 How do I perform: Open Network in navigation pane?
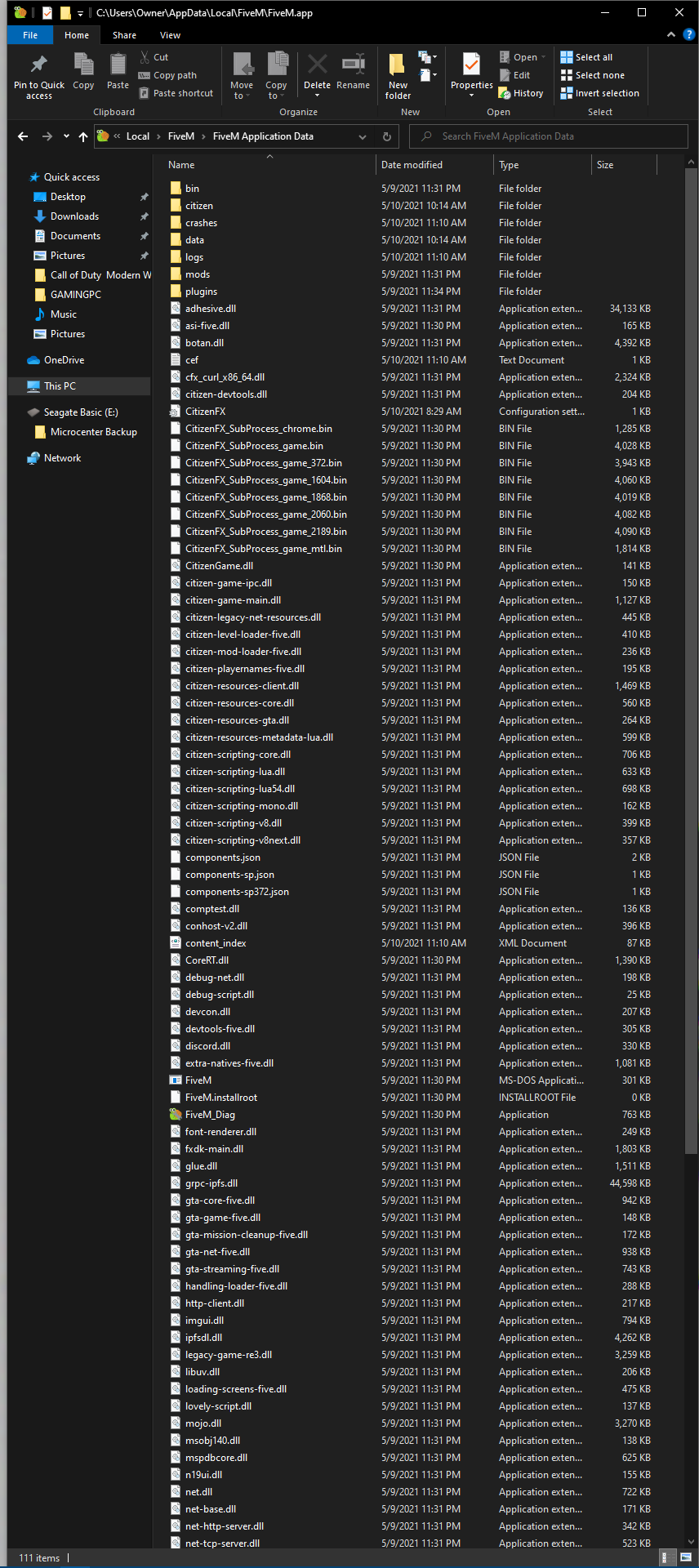tap(62, 458)
